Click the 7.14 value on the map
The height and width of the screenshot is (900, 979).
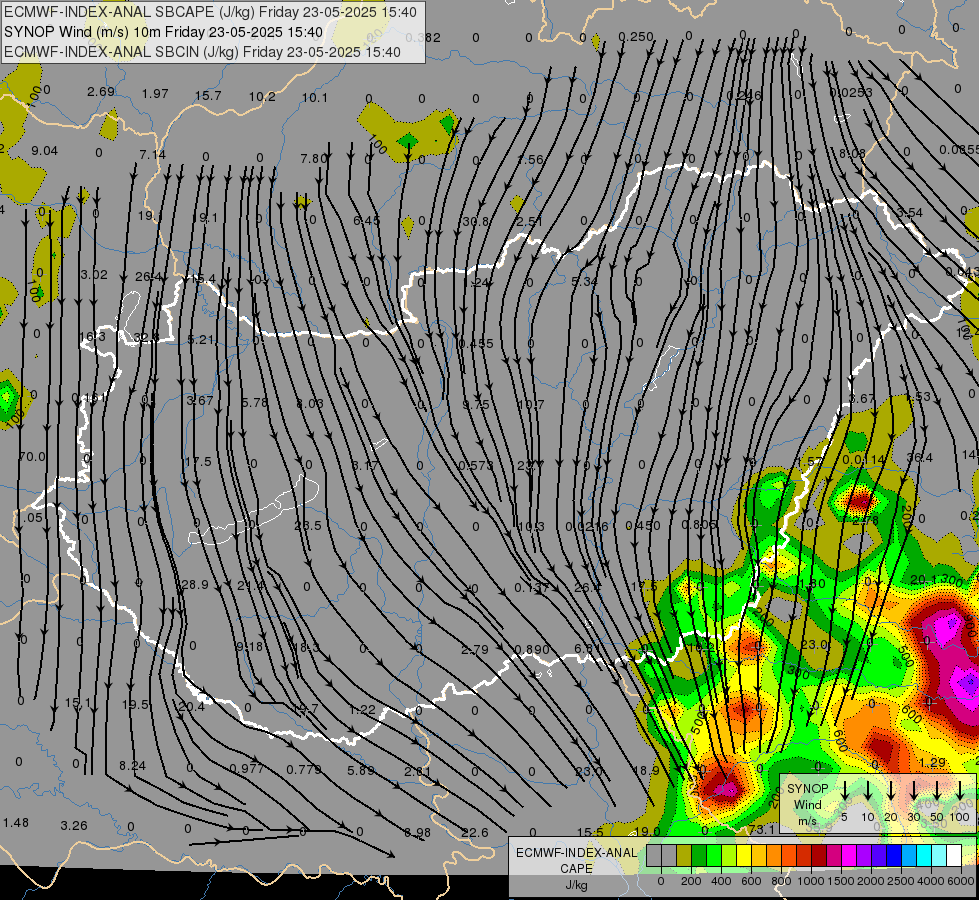tap(152, 154)
